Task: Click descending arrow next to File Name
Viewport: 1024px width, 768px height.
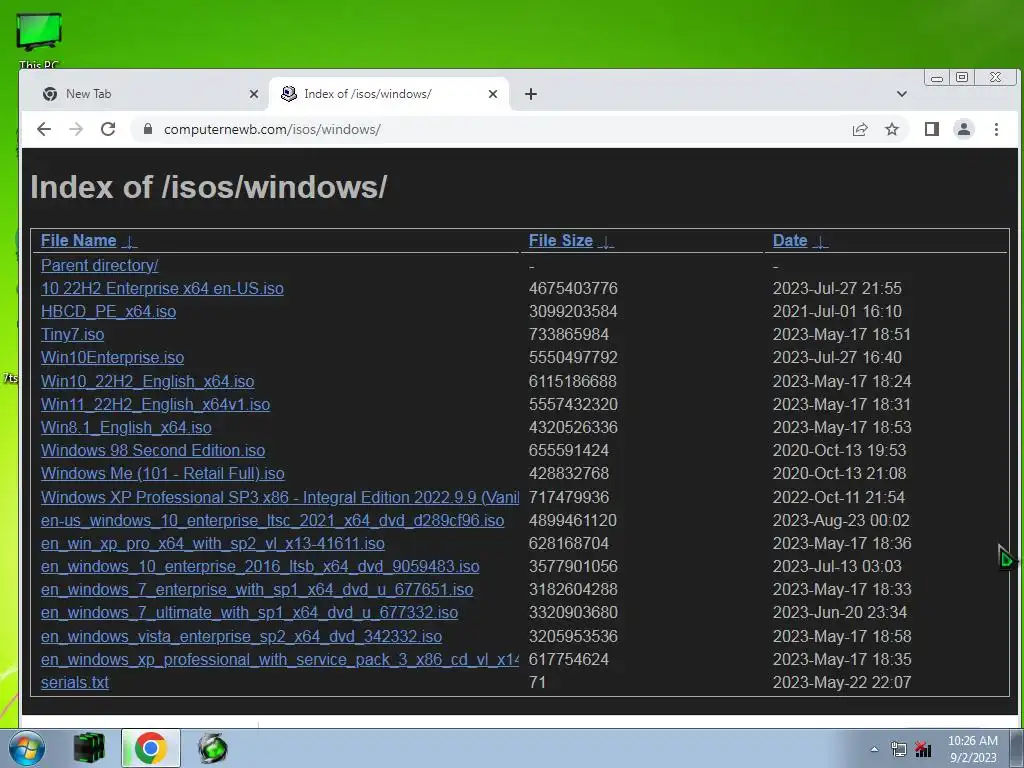Action: point(130,242)
